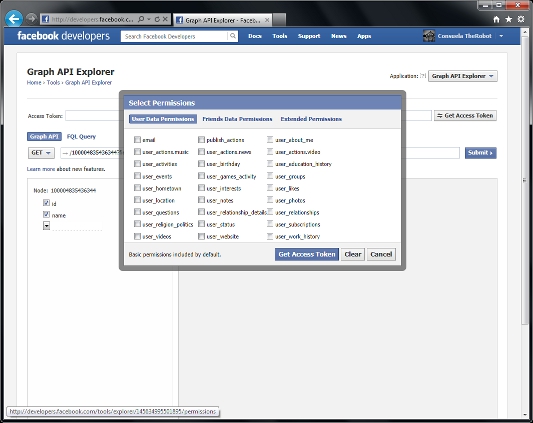Click the Submit button
This screenshot has width=533, height=423.
tap(481, 153)
